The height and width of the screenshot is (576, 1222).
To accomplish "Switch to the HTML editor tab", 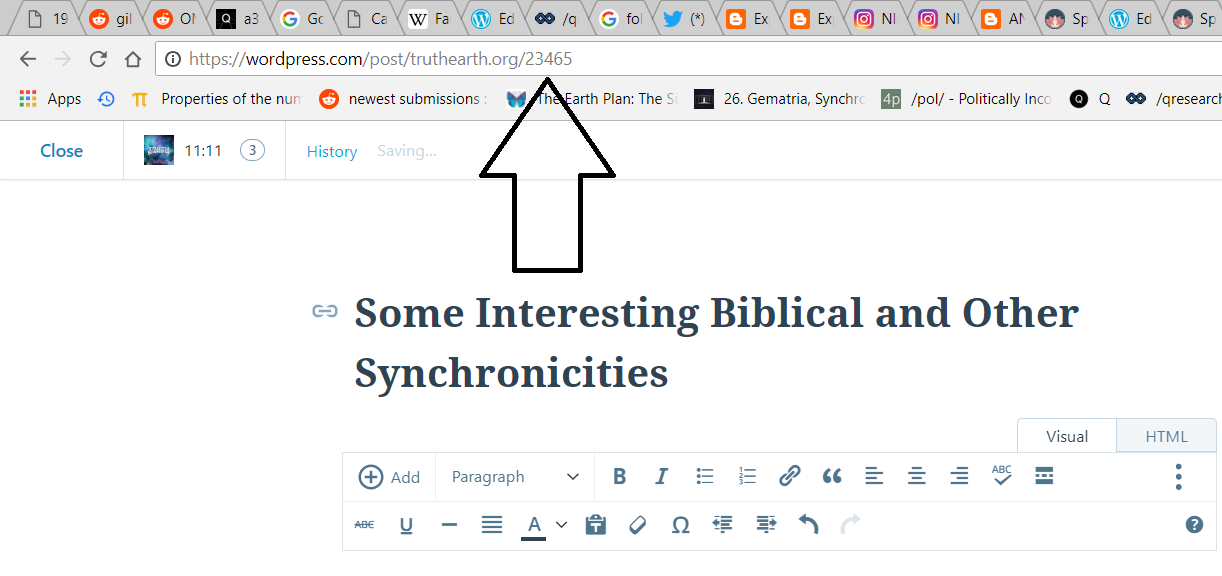I will 1166,436.
